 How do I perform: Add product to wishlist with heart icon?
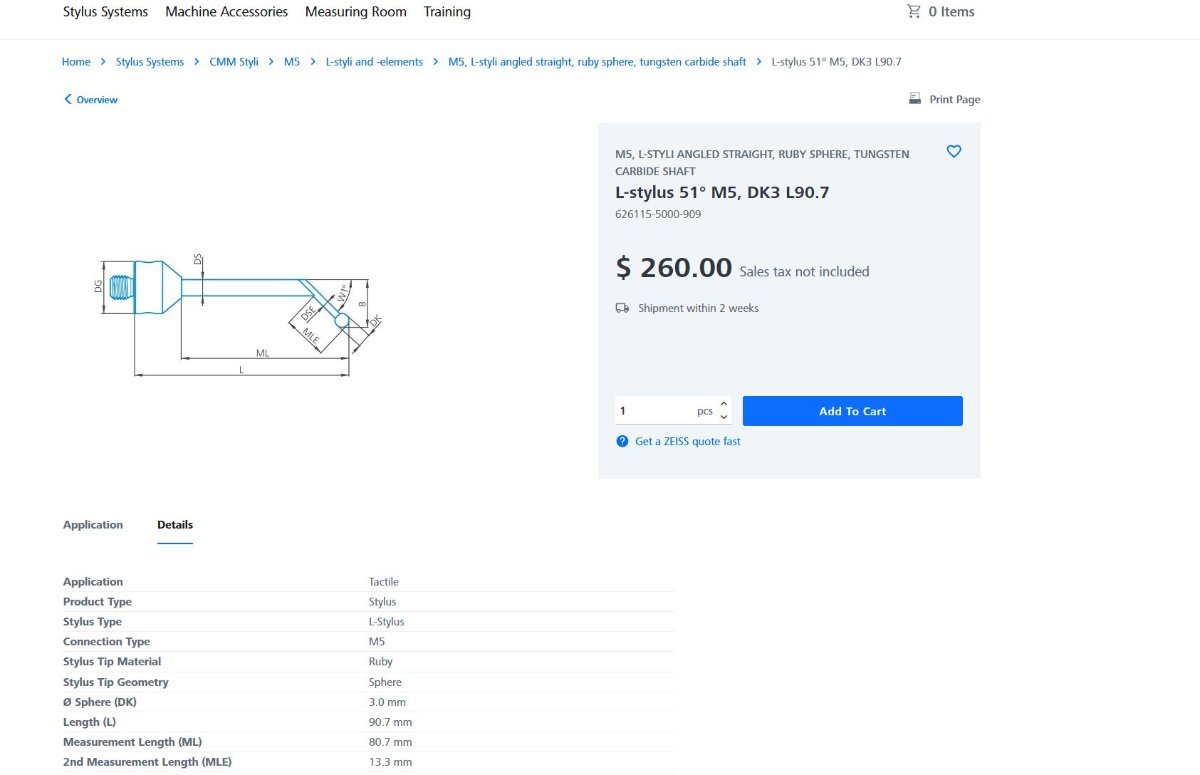[x=954, y=151]
